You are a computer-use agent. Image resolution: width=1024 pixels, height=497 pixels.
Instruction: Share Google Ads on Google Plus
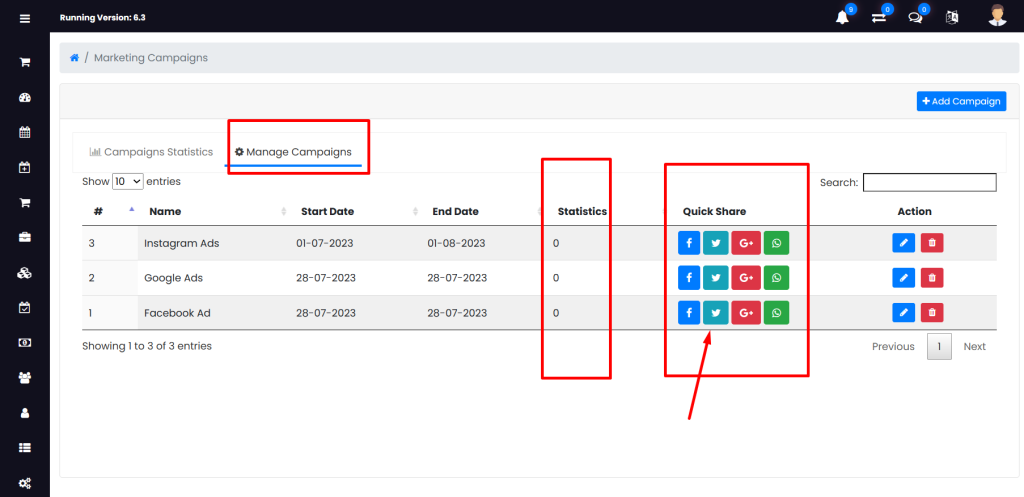click(x=746, y=278)
